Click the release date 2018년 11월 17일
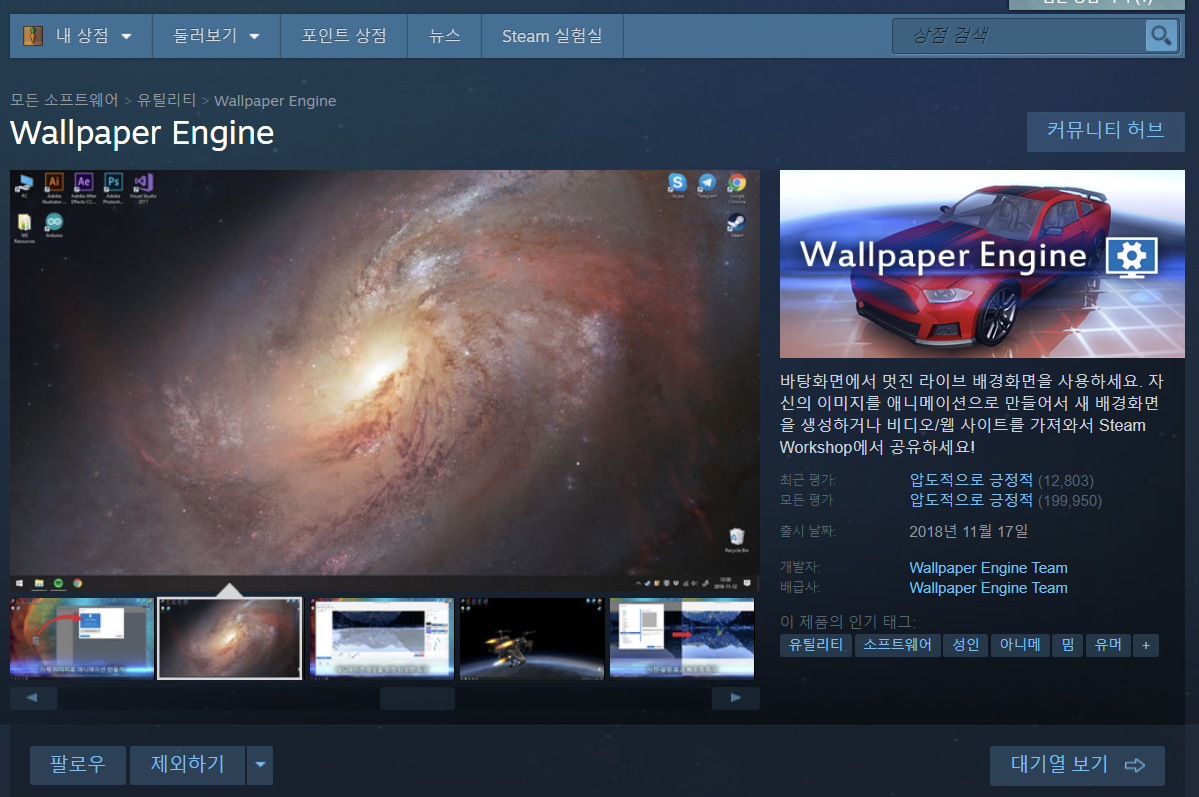The width and height of the screenshot is (1199, 797). point(968,532)
